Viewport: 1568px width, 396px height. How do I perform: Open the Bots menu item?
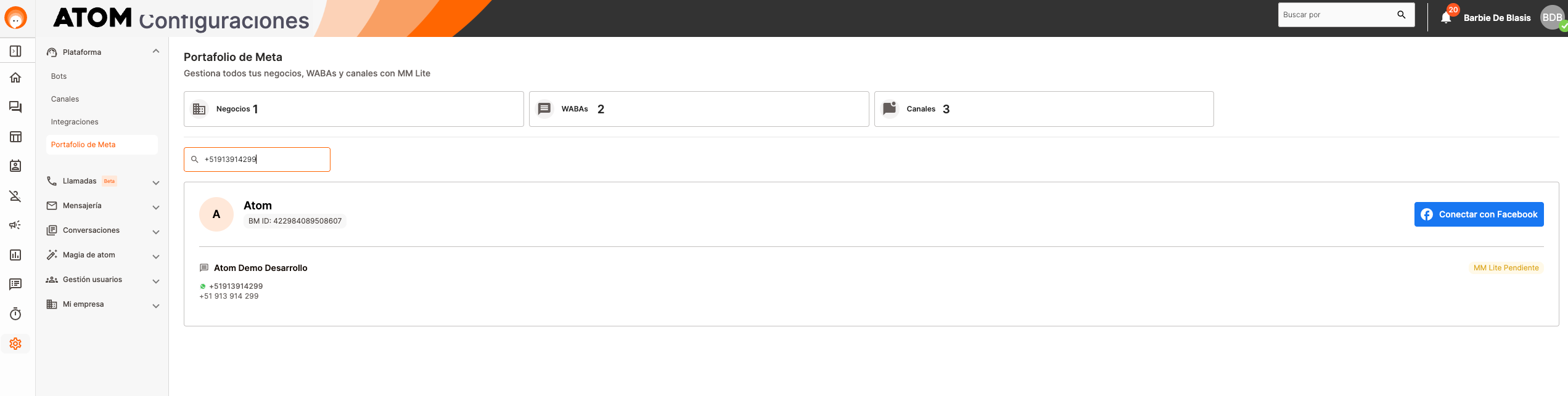(x=59, y=76)
